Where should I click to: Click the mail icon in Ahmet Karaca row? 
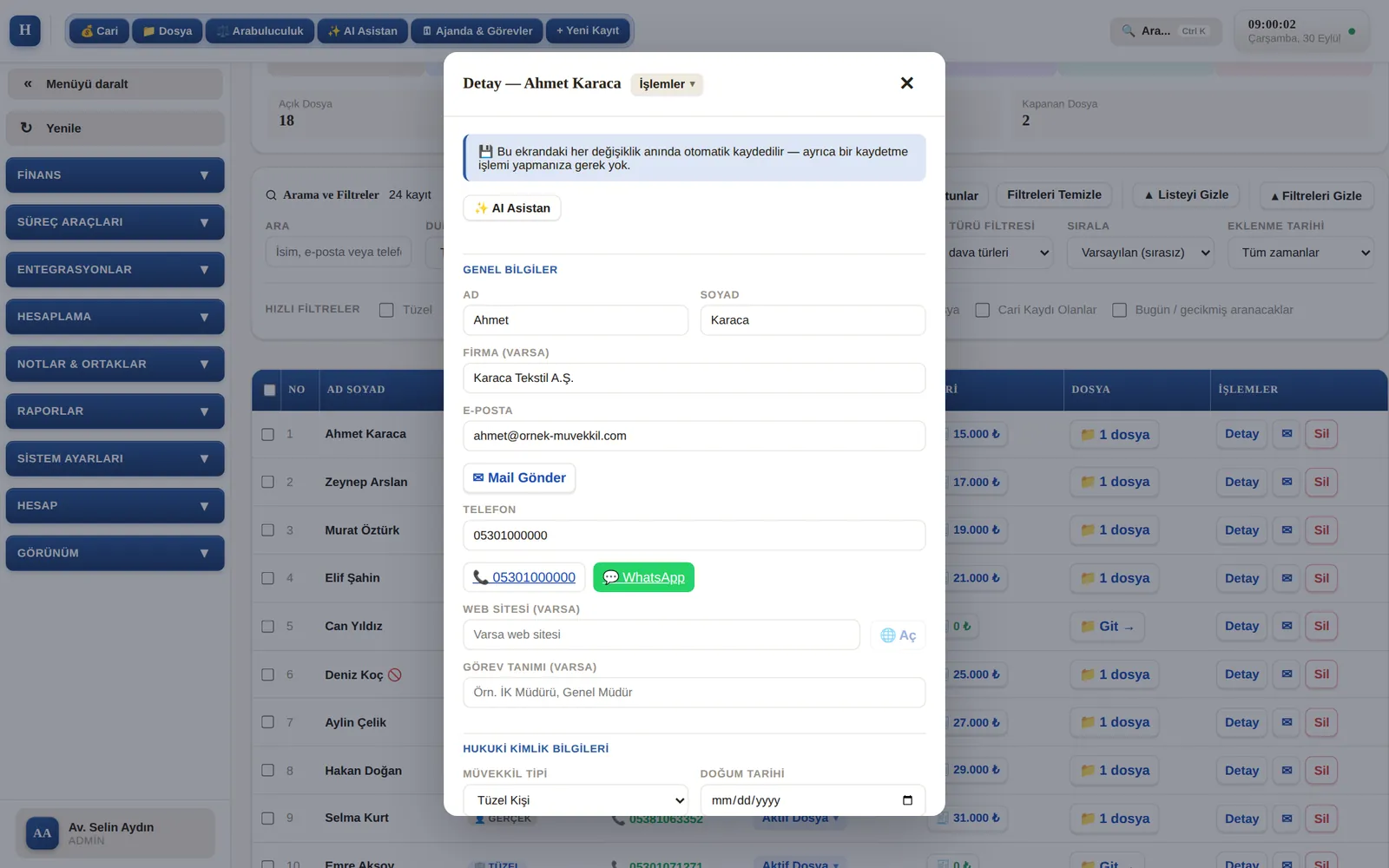pyautogui.click(x=1287, y=434)
